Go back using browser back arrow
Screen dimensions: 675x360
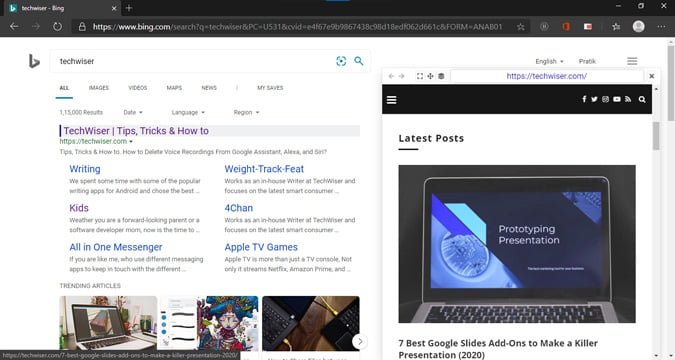point(14,27)
